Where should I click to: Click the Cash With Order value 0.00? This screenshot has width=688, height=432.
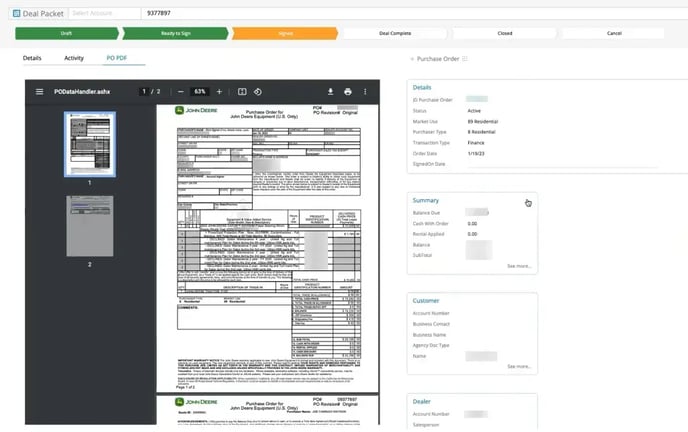tap(472, 224)
